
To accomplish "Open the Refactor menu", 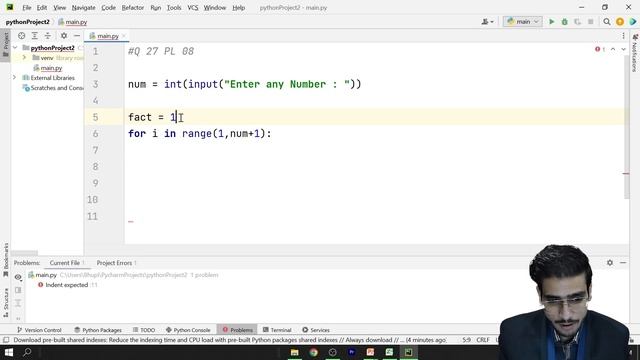I will pos(133,7).
